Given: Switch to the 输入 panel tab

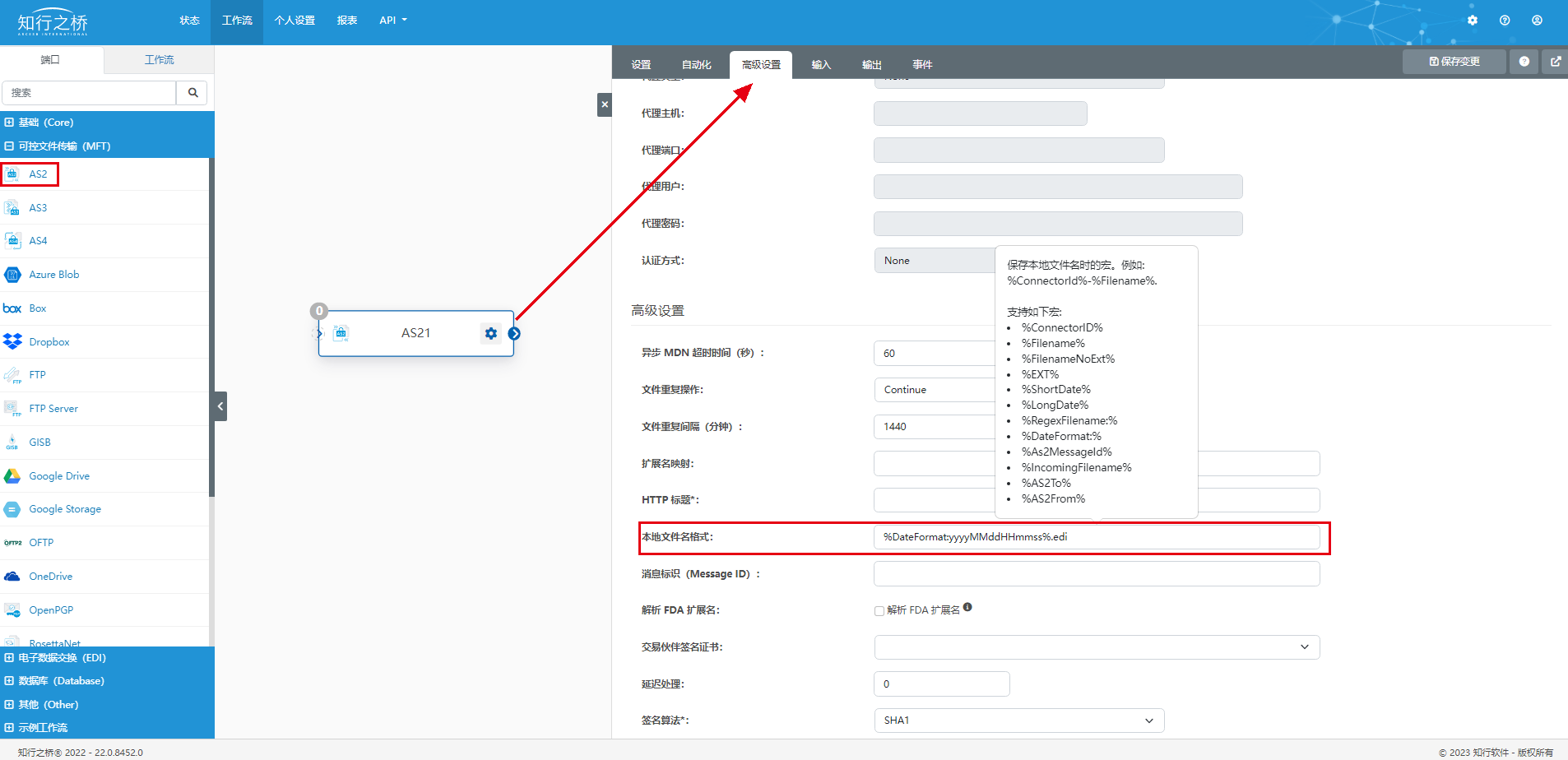Looking at the screenshot, I should pos(821,65).
